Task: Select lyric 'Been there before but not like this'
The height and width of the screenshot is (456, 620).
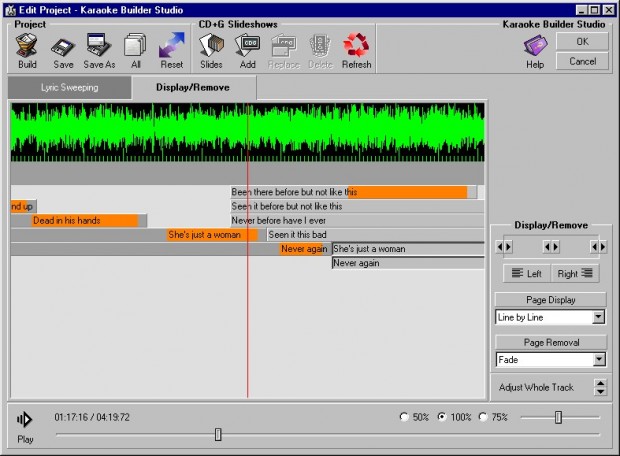Action: click(354, 192)
